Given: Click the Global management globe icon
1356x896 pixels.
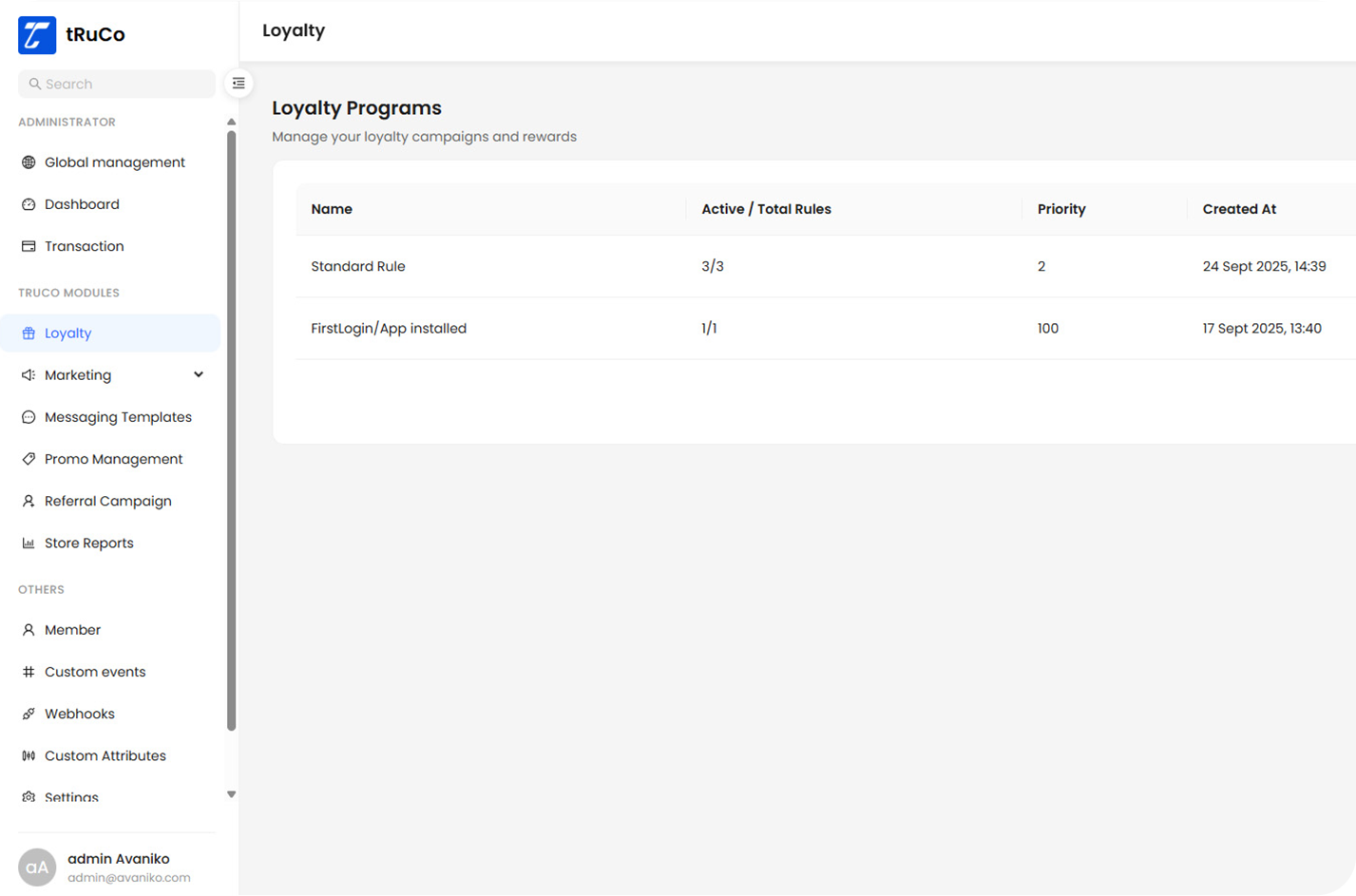Looking at the screenshot, I should (x=29, y=162).
